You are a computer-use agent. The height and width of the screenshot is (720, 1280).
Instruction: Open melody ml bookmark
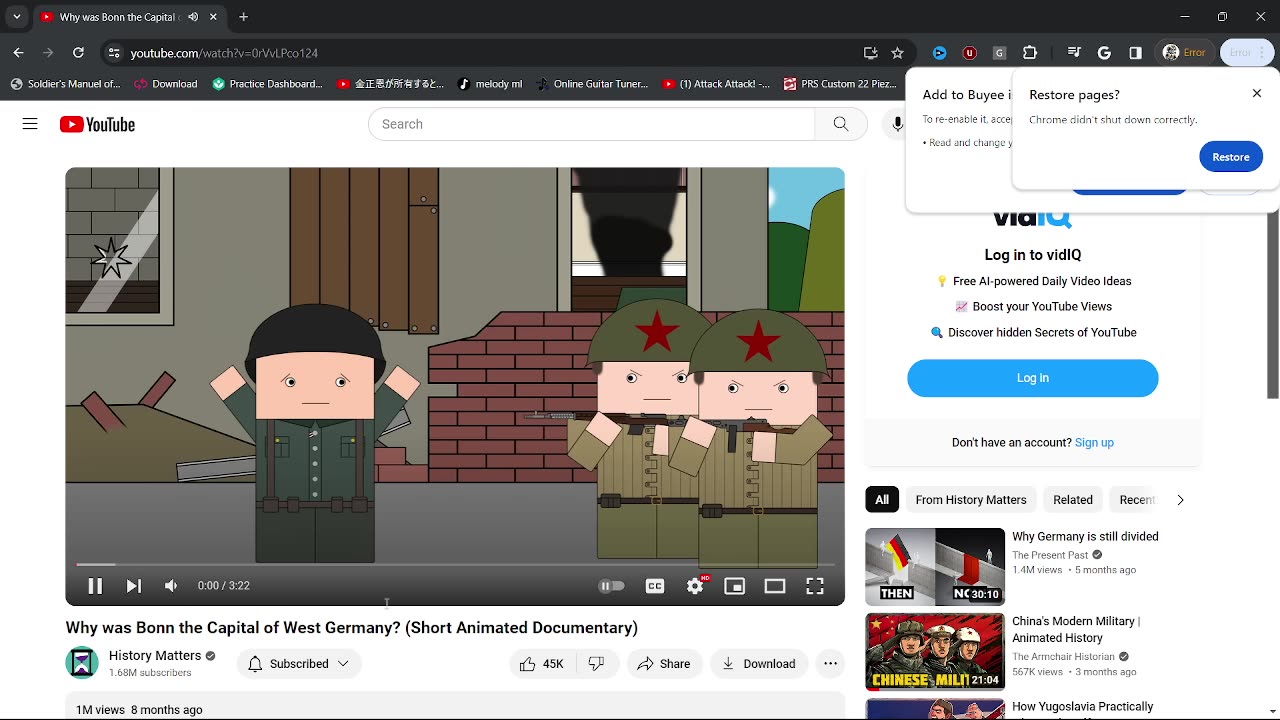click(490, 84)
